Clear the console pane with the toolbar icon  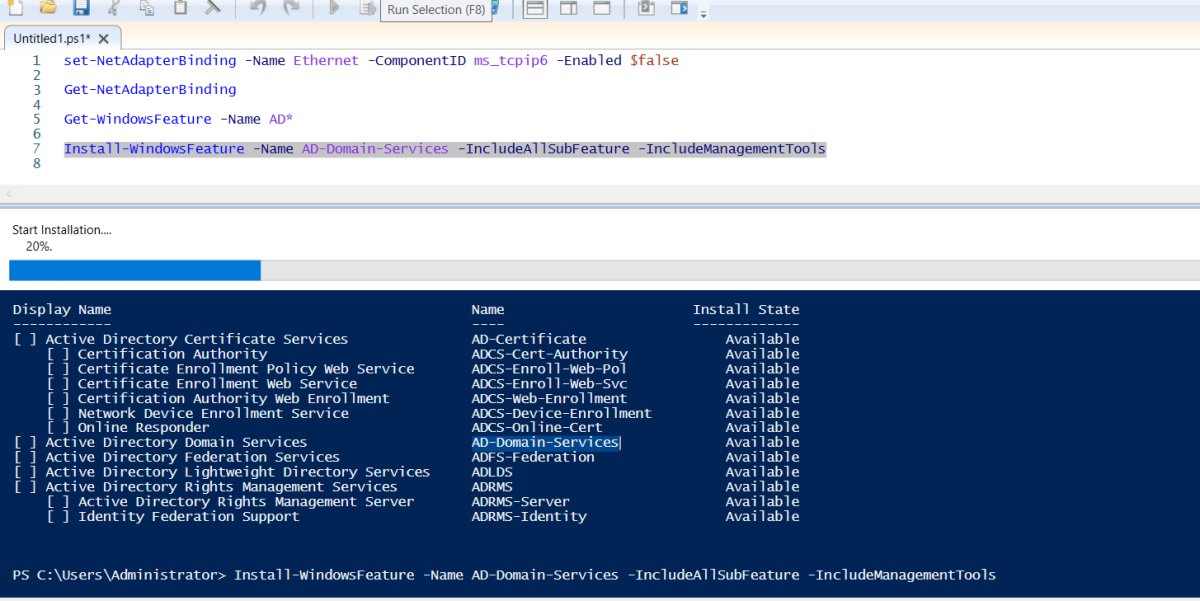pos(213,8)
